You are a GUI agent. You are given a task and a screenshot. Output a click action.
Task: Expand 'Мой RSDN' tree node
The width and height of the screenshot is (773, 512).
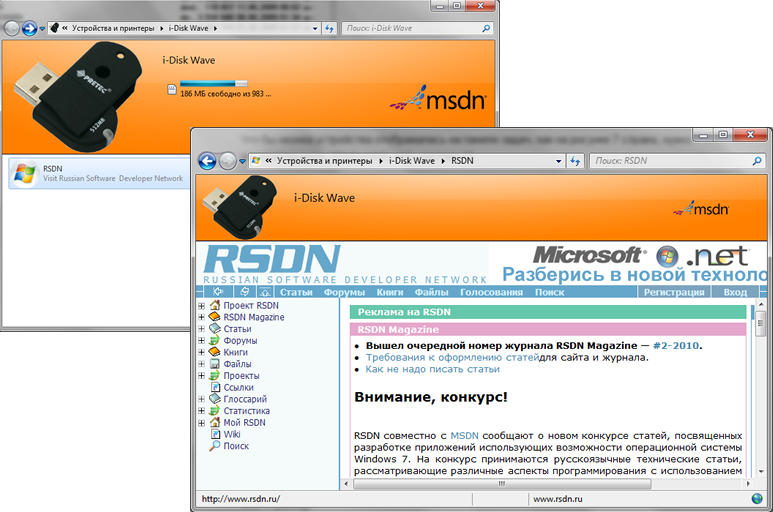tap(201, 423)
